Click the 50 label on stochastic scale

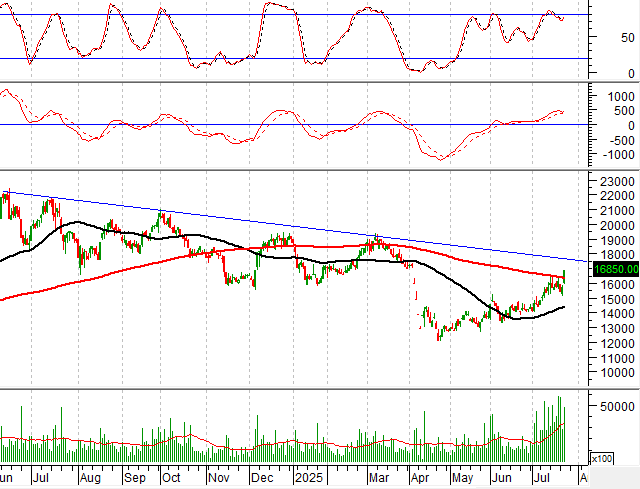pyautogui.click(x=626, y=37)
